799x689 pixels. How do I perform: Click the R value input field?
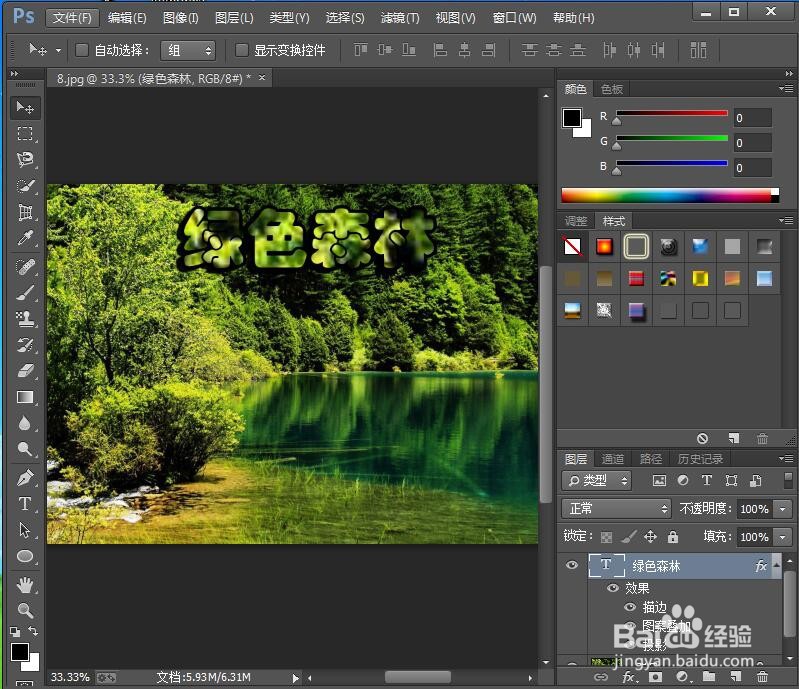(752, 118)
